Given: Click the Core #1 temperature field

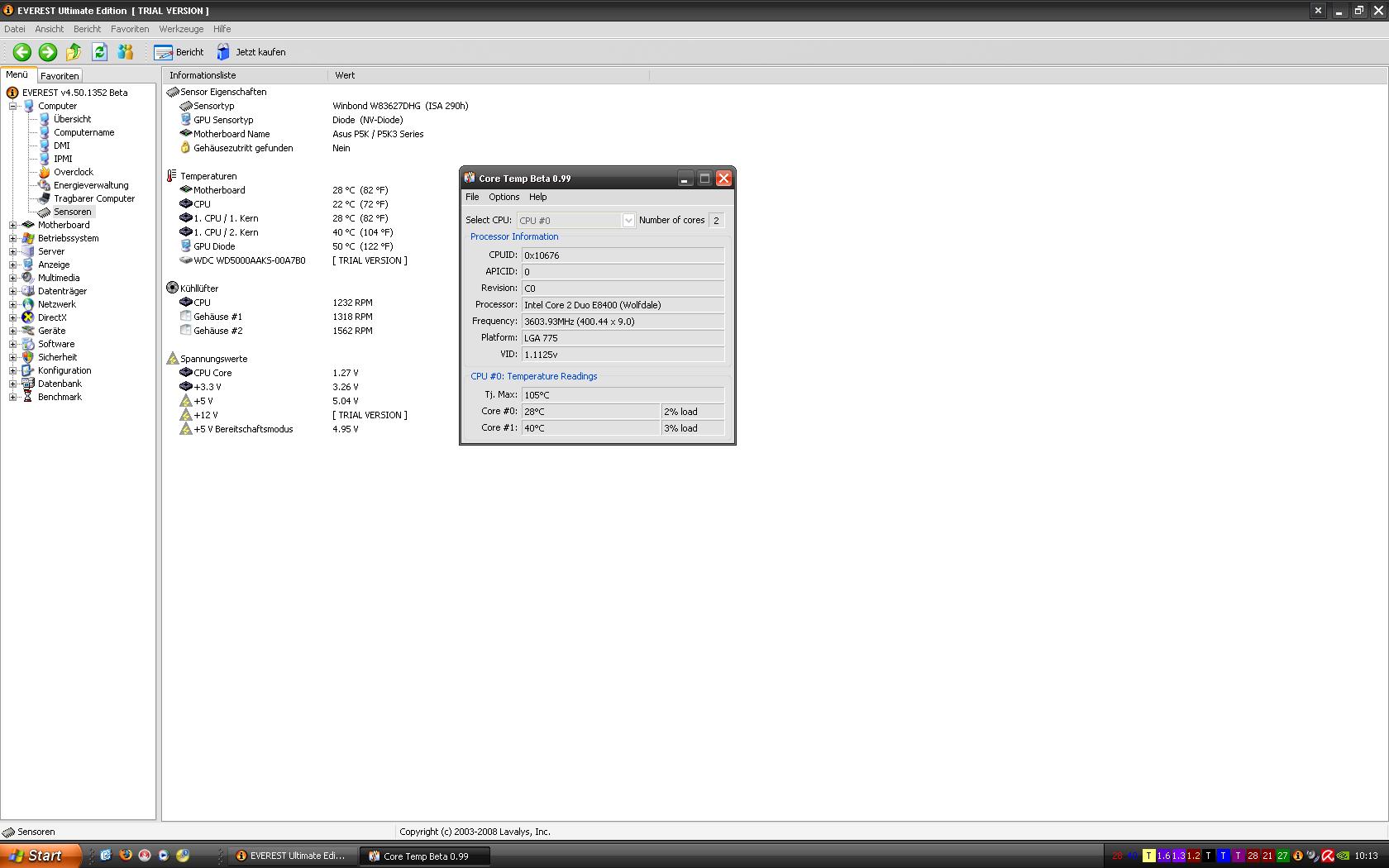Looking at the screenshot, I should 591,428.
